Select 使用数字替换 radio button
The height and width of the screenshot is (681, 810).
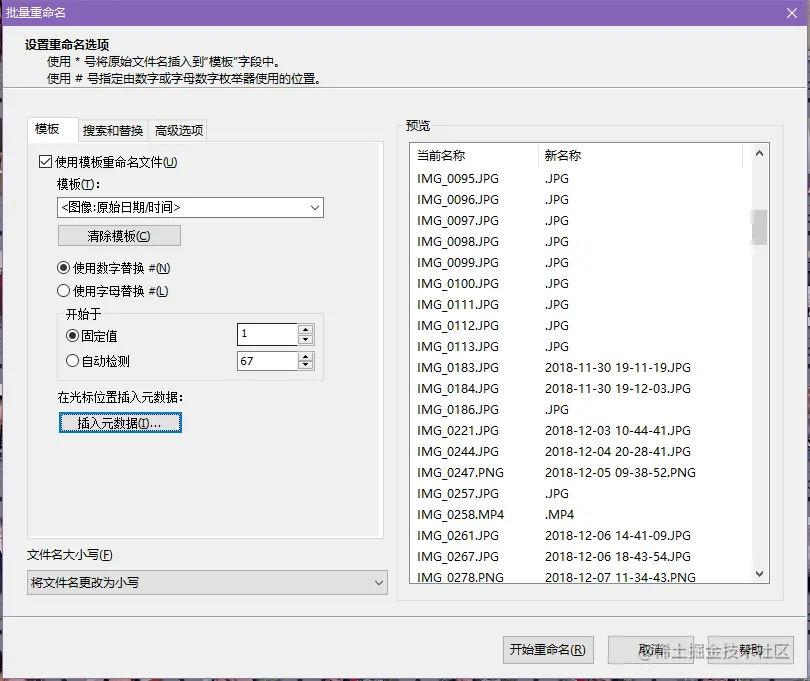click(x=63, y=268)
